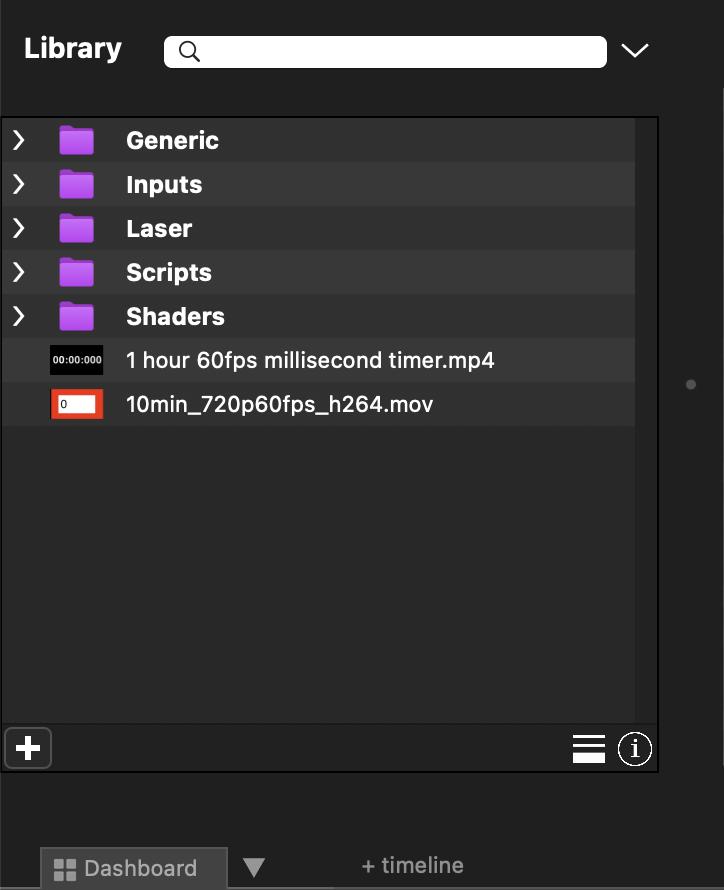Click the panel resize dot handle
The image size is (724, 890).
[691, 384]
